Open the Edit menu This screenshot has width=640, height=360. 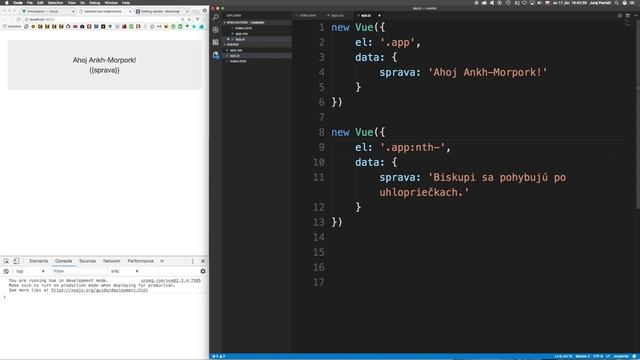click(40, 2)
